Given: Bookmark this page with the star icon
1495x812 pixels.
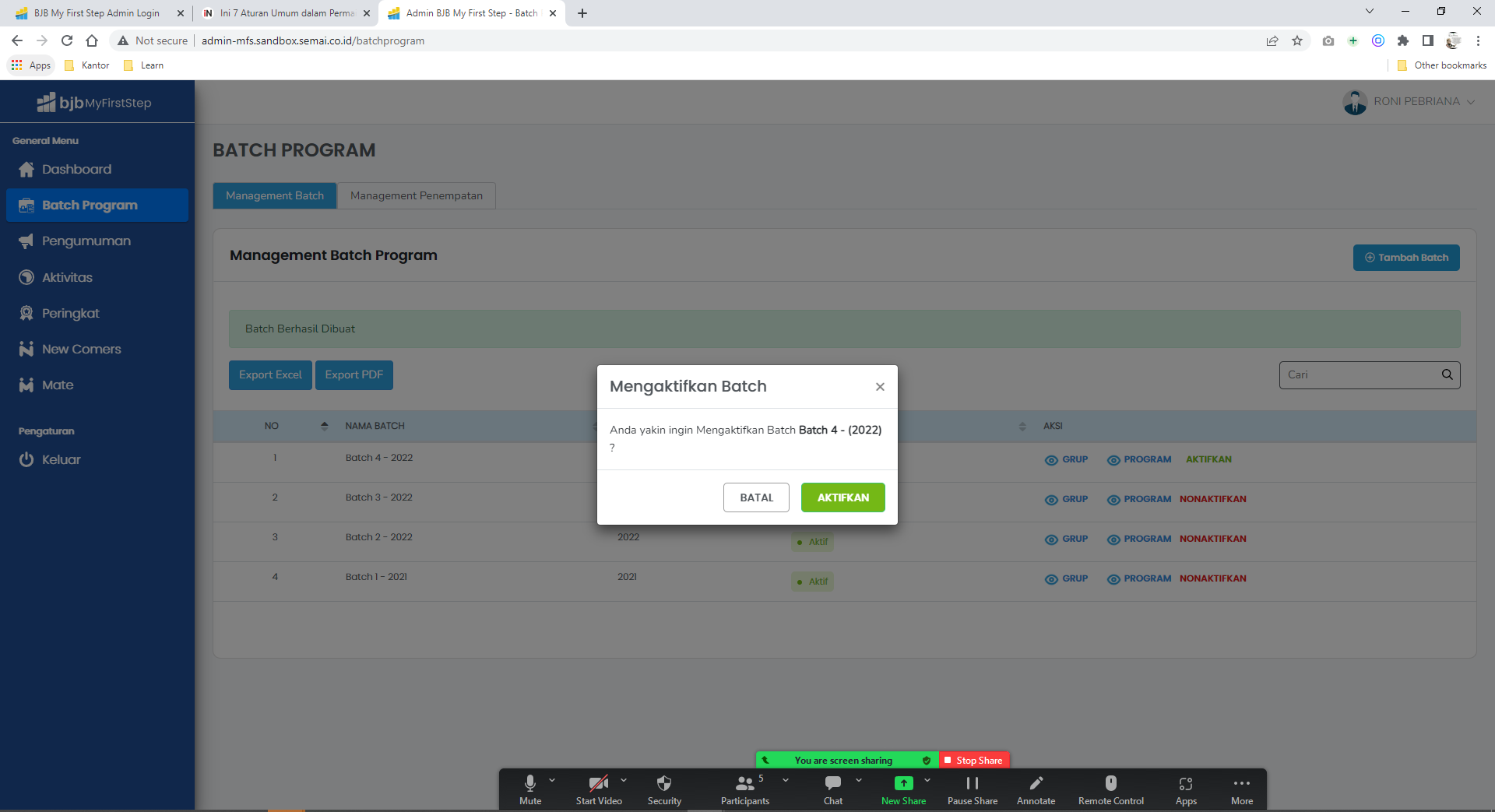Looking at the screenshot, I should 1297,40.
